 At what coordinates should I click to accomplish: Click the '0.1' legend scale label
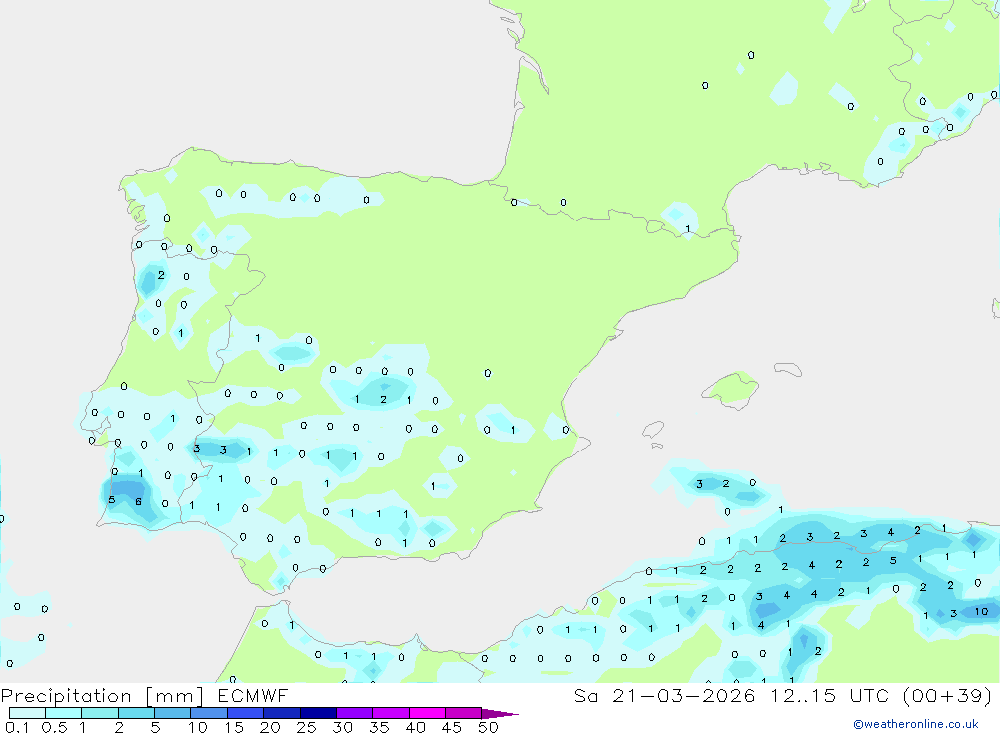17,727
